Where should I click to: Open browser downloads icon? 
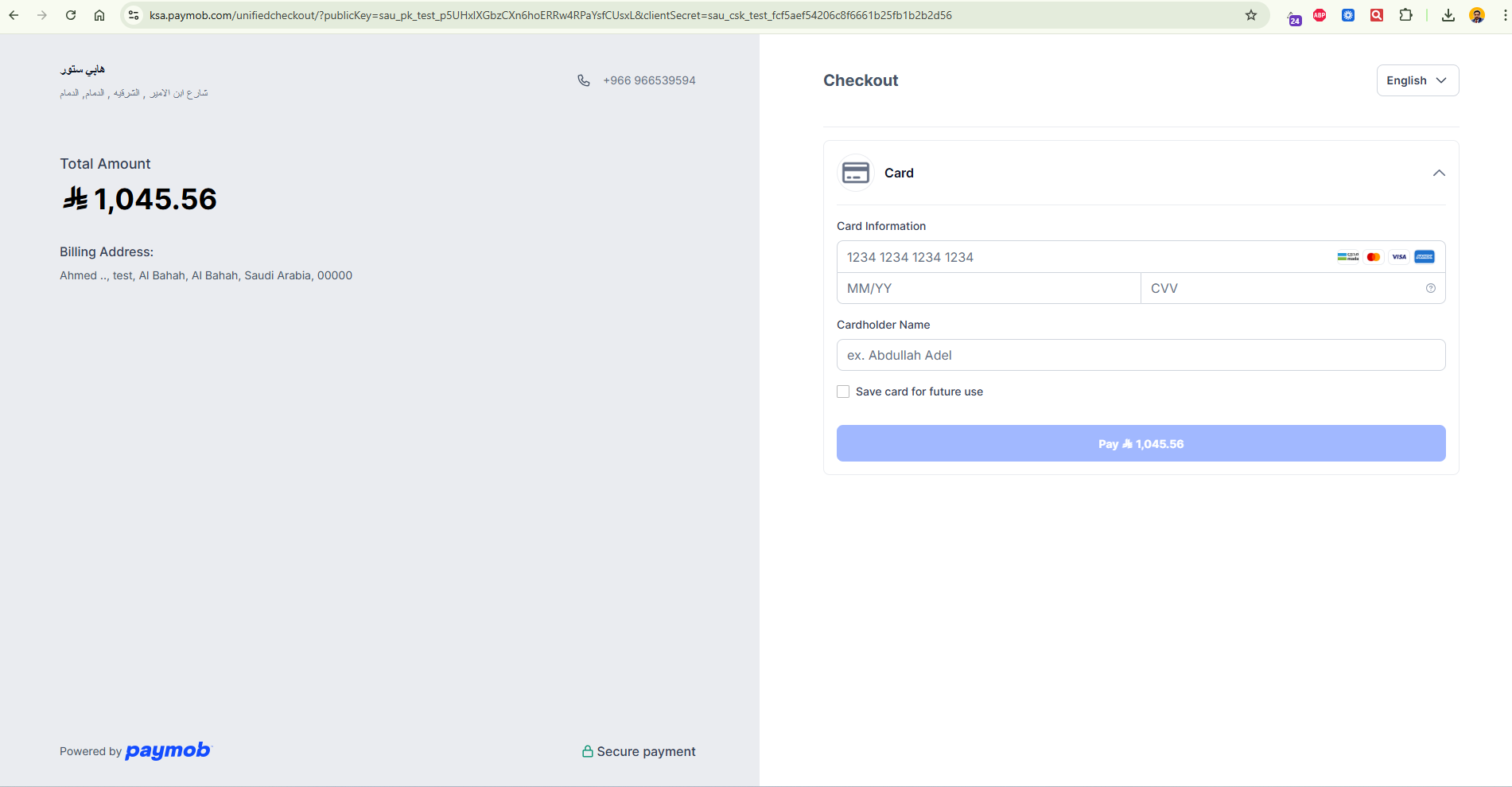[x=1448, y=15]
